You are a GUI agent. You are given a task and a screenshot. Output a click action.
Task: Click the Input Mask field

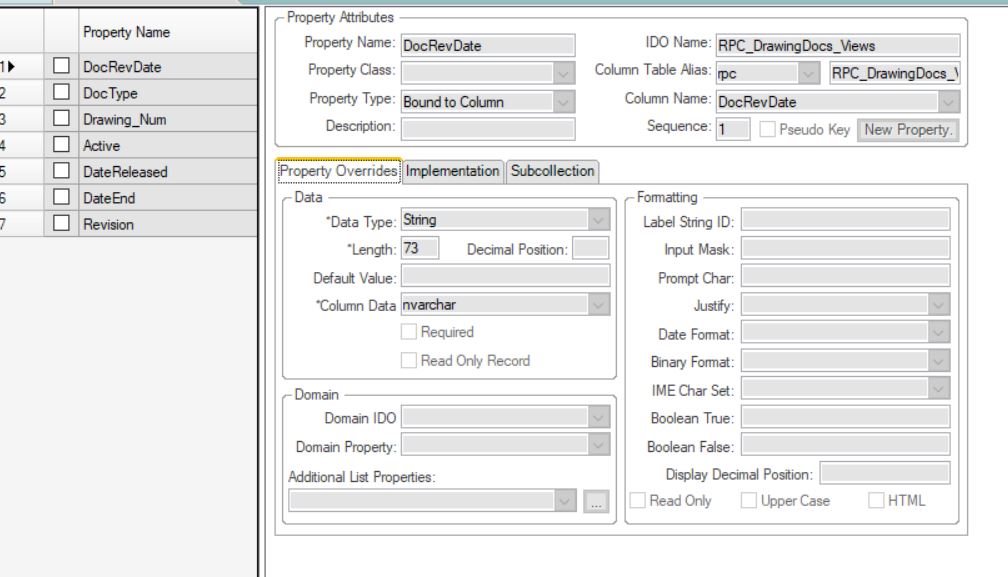pyautogui.click(x=845, y=248)
